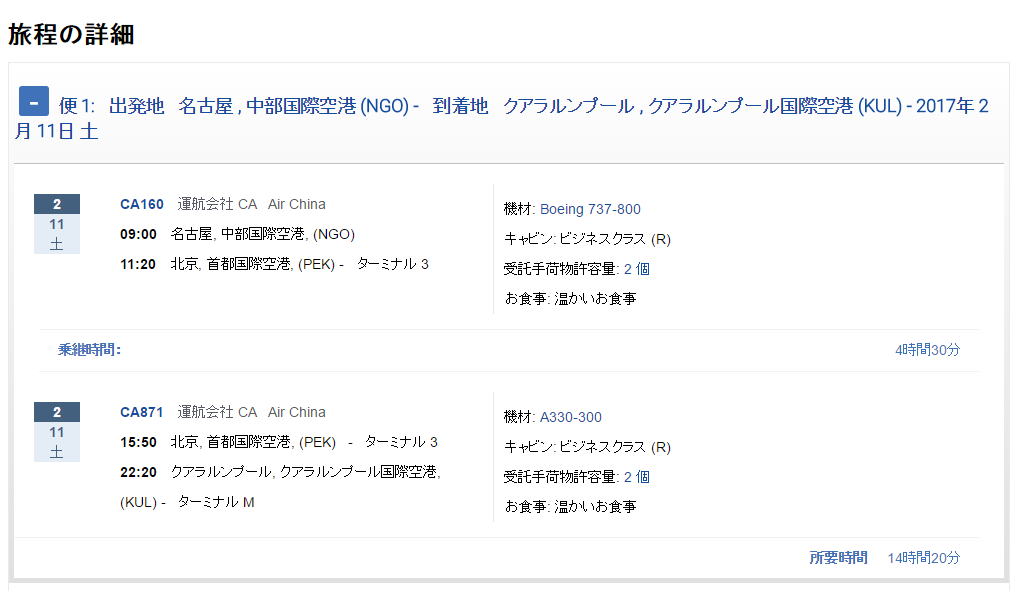Click the first flight's 2 個 baggage allowance link

[637, 269]
